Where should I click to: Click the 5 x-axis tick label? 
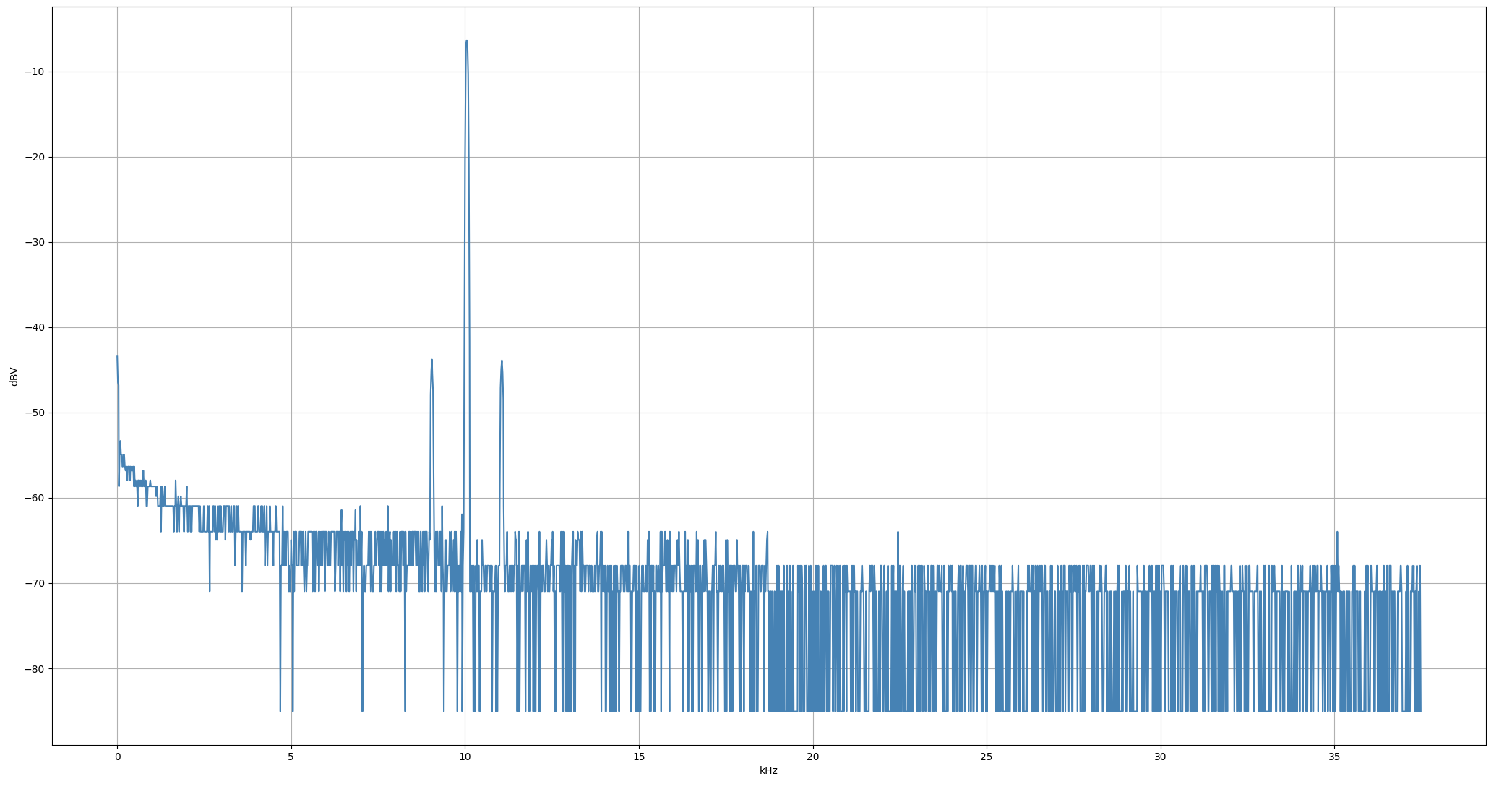coord(291,756)
